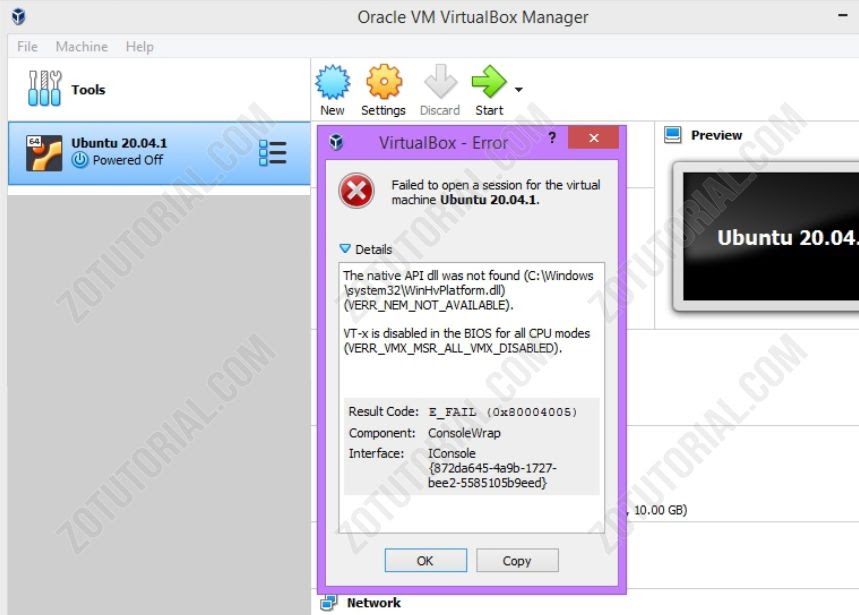Image resolution: width=859 pixels, height=615 pixels.
Task: Open the File menu
Action: [27, 47]
